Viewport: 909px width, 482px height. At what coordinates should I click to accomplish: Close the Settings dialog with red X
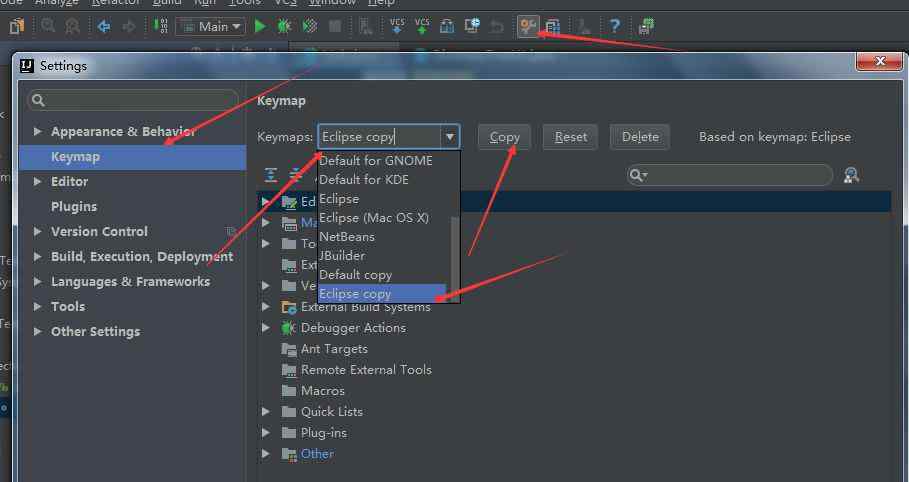[x=879, y=61]
